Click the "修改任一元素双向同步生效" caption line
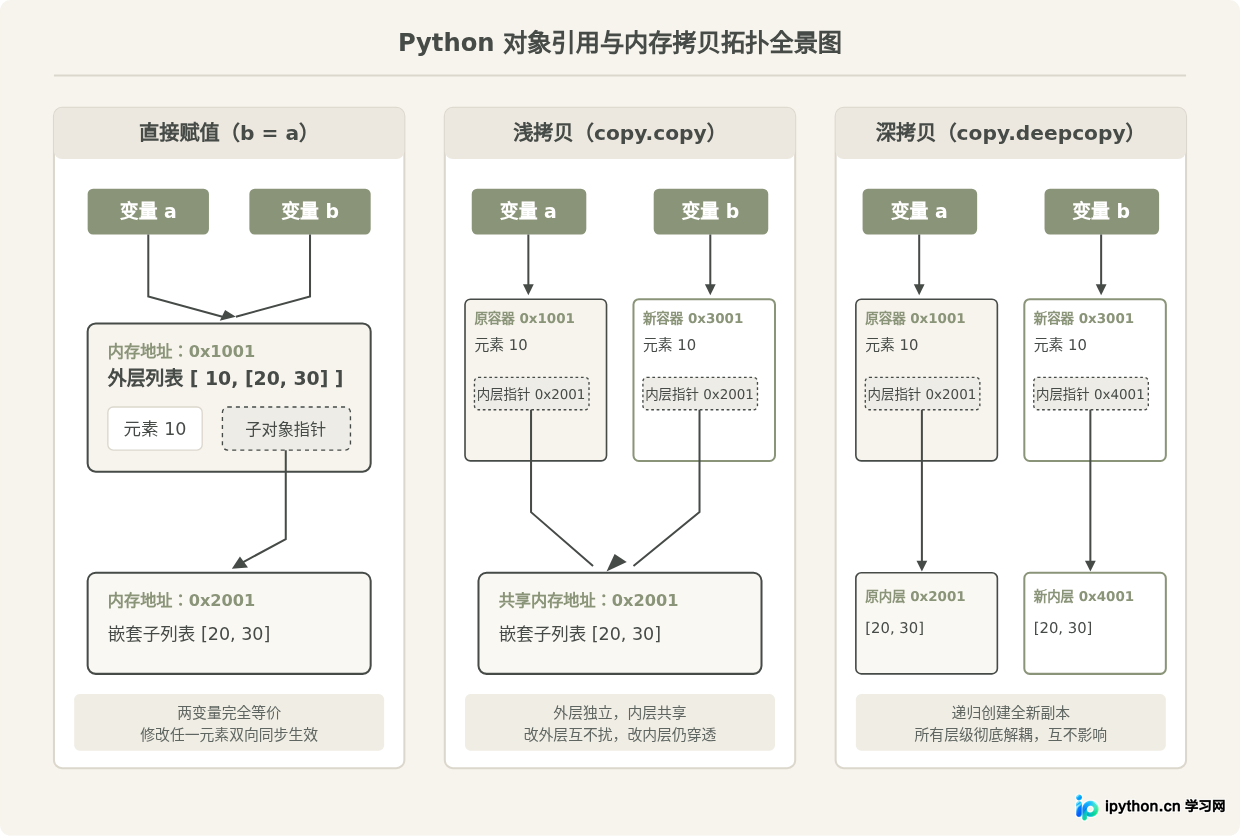 click(229, 735)
